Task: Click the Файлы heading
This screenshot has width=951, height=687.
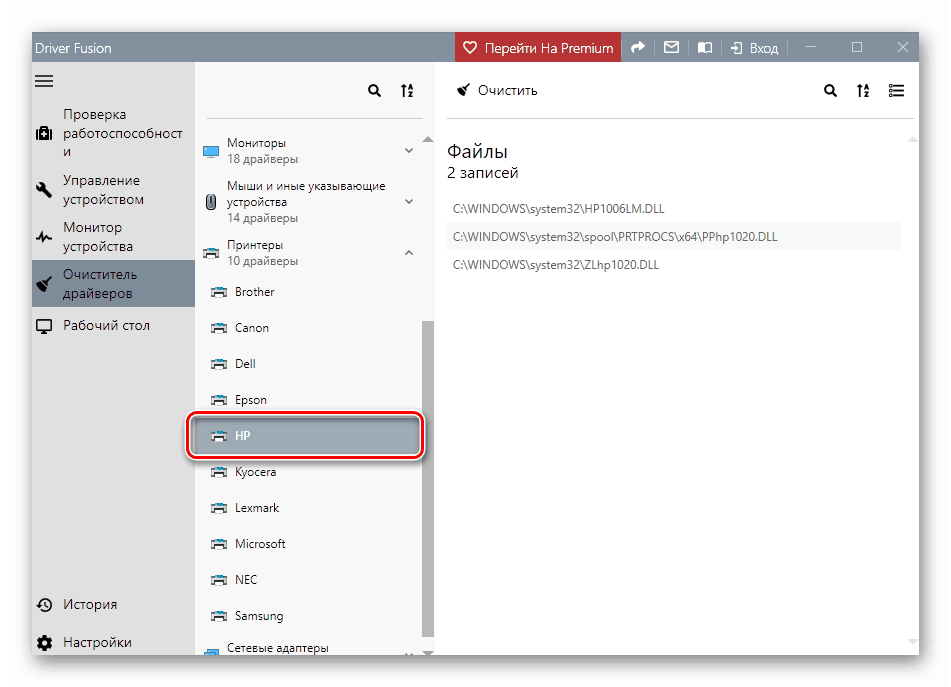Action: tap(477, 152)
